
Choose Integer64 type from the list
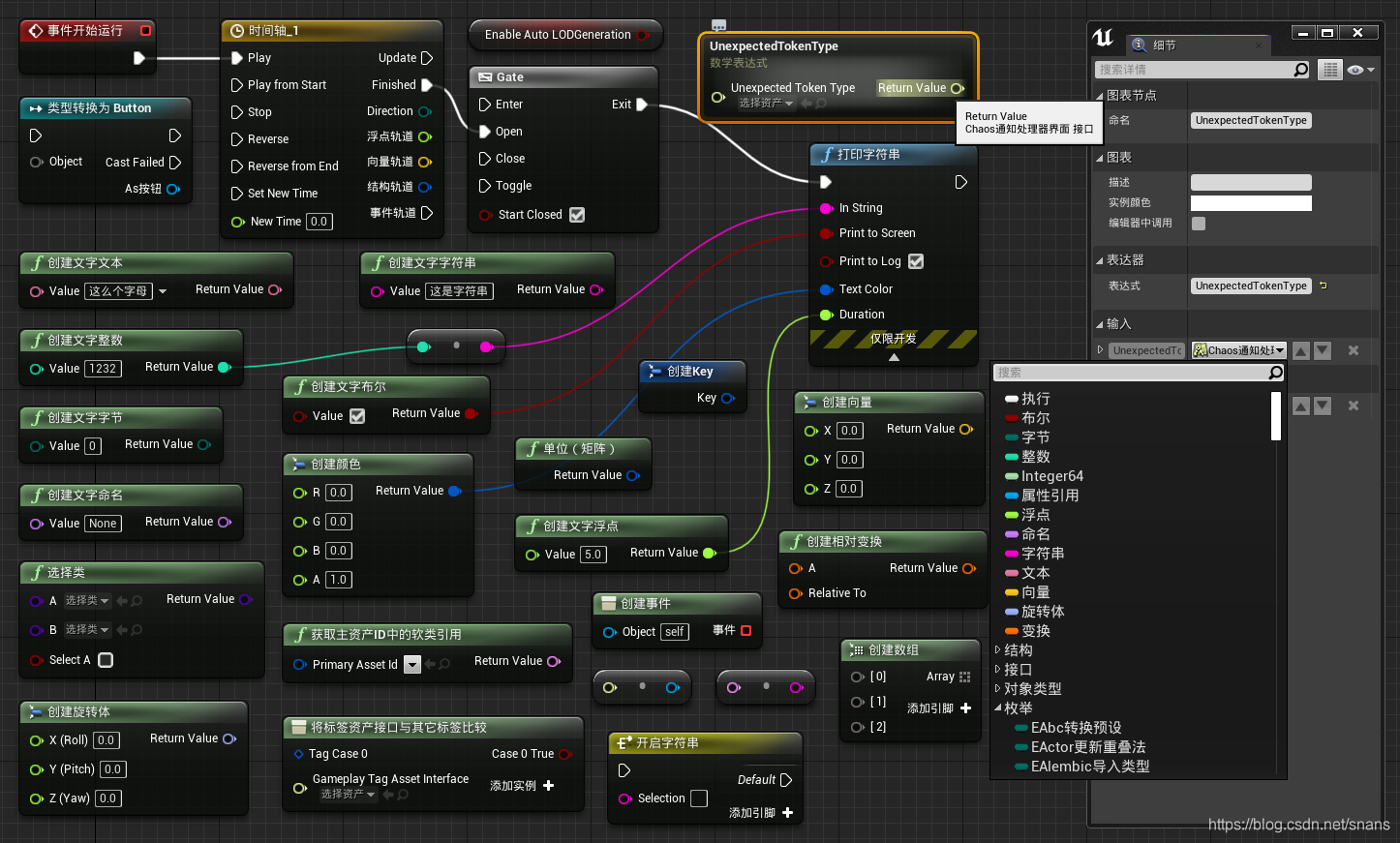tap(1051, 476)
